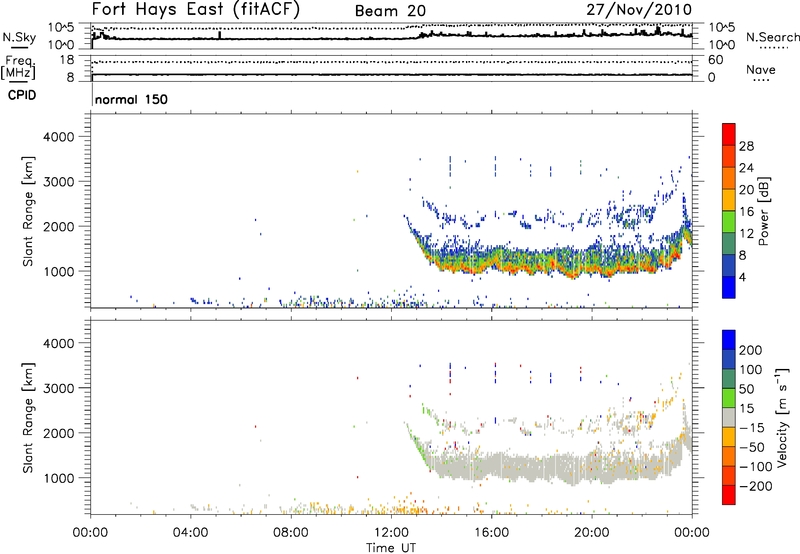Click the '12' power color bar value

click(x=746, y=234)
